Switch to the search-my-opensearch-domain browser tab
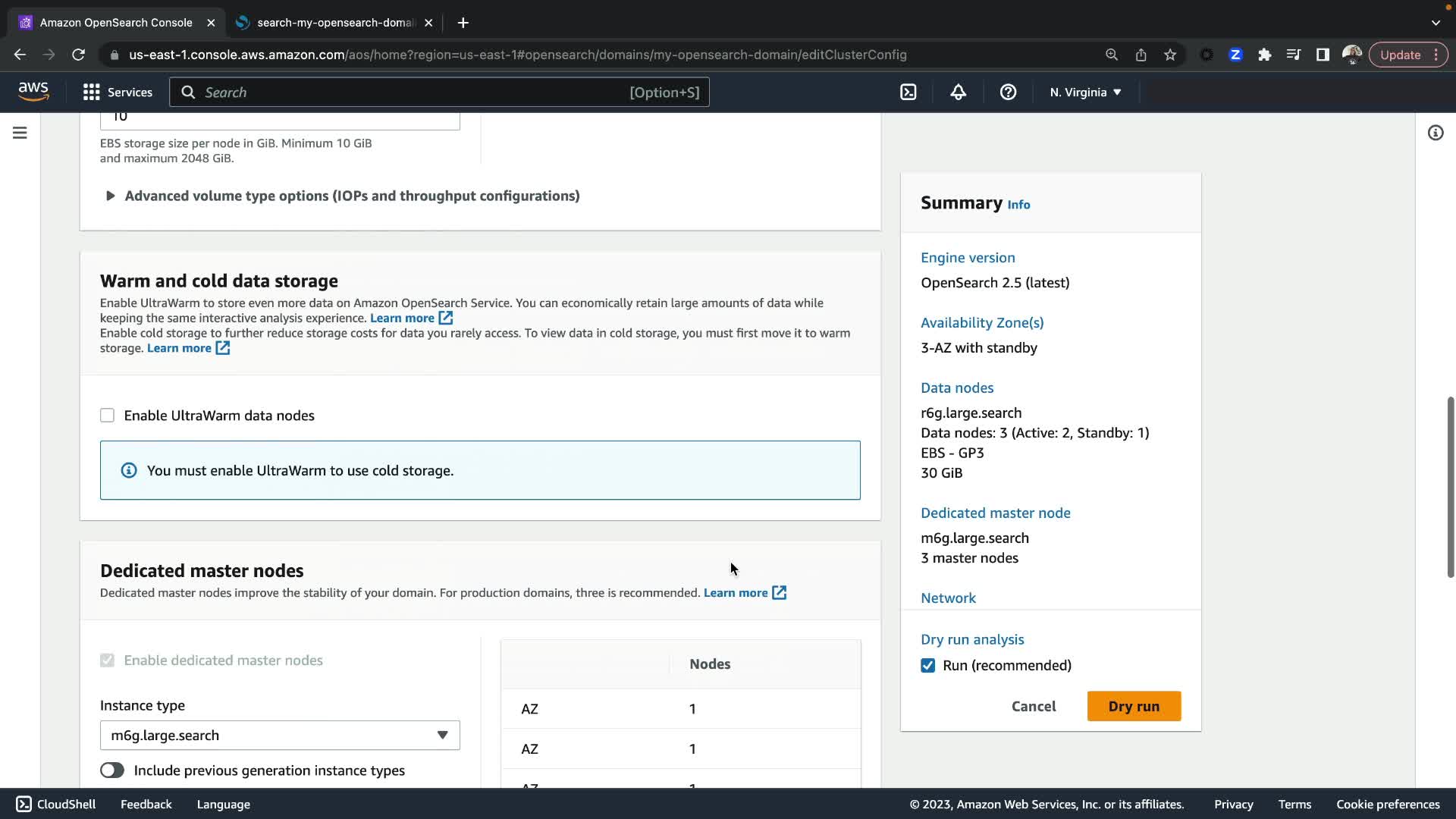Screen dimensions: 1456x819 pyautogui.click(x=334, y=23)
